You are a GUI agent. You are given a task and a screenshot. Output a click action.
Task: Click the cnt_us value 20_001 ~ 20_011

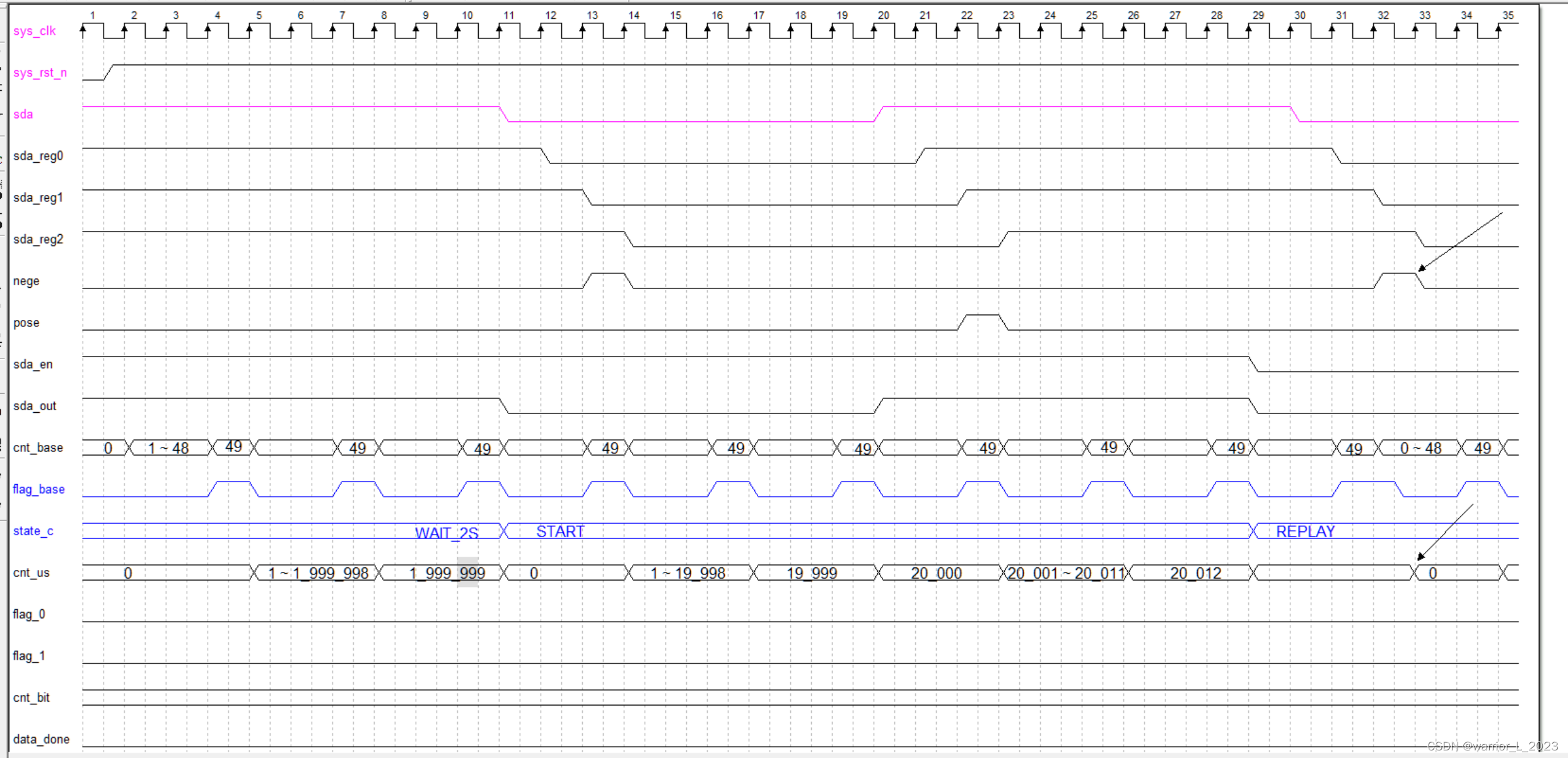point(1066,573)
